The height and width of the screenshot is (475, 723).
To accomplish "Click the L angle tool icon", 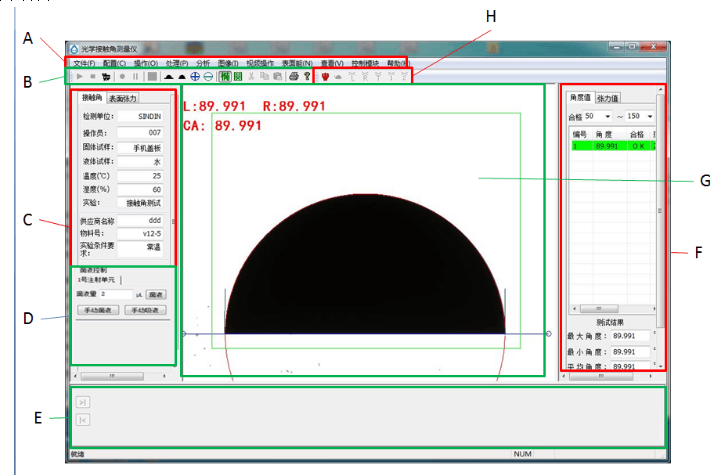I will click(352, 77).
